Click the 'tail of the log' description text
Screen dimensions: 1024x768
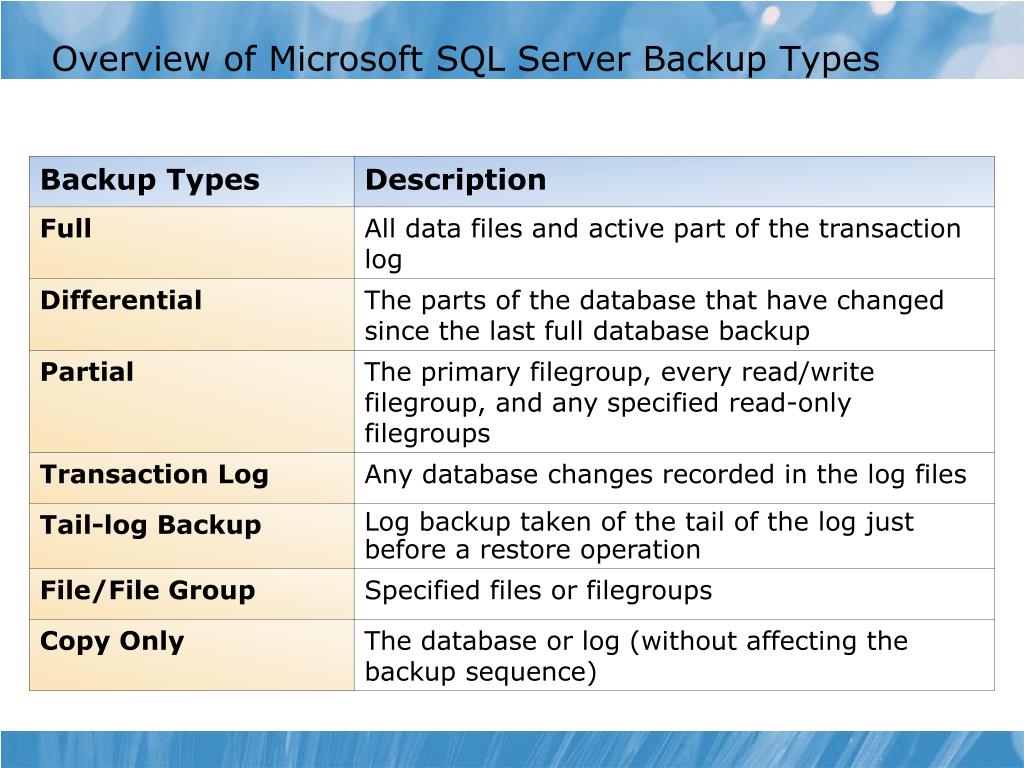639,536
